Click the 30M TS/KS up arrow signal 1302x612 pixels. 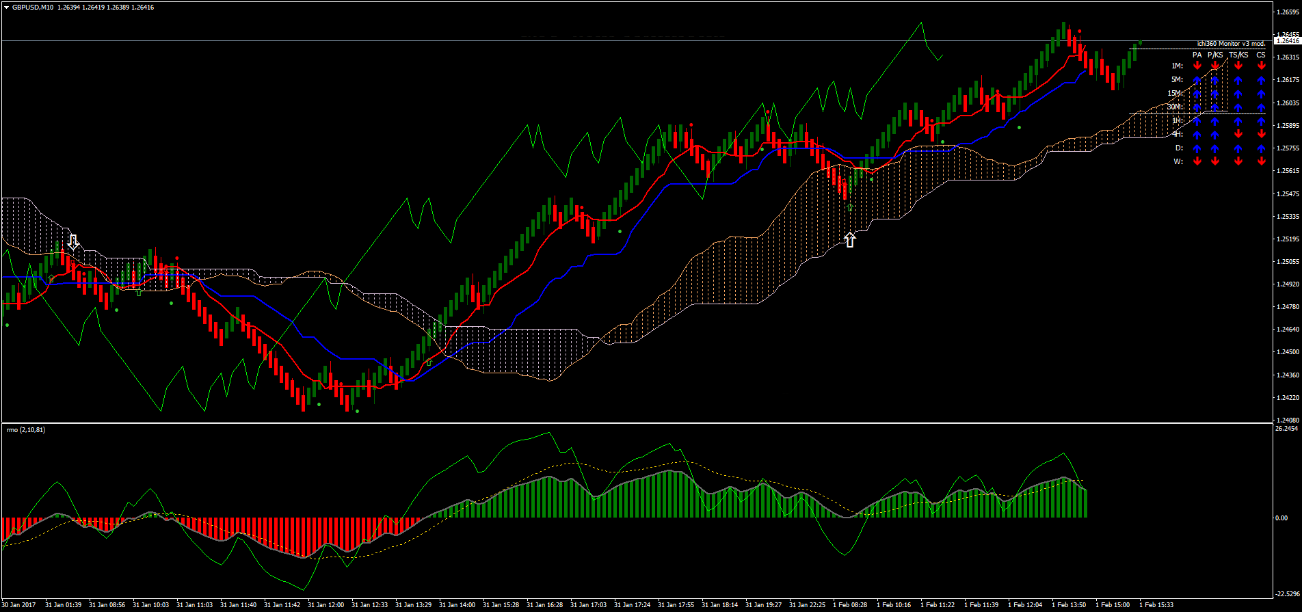1238,108
